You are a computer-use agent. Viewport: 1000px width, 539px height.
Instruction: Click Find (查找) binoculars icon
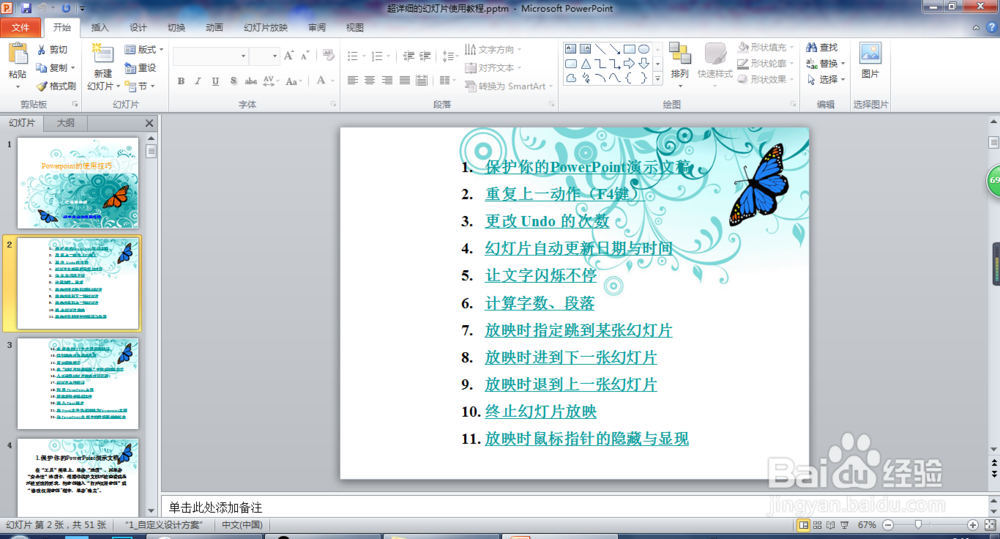[811, 47]
